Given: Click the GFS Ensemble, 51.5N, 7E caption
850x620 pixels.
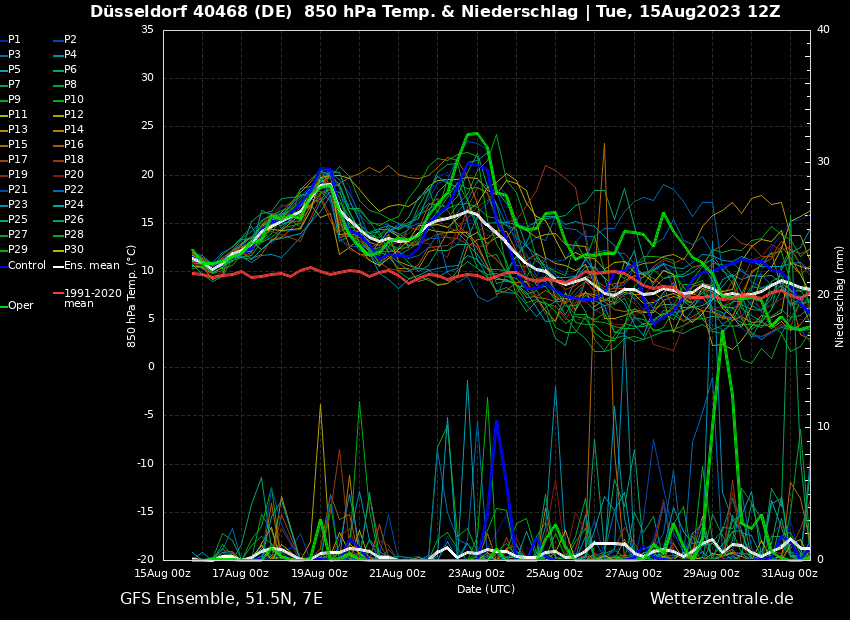Looking at the screenshot, I should (x=221, y=599).
